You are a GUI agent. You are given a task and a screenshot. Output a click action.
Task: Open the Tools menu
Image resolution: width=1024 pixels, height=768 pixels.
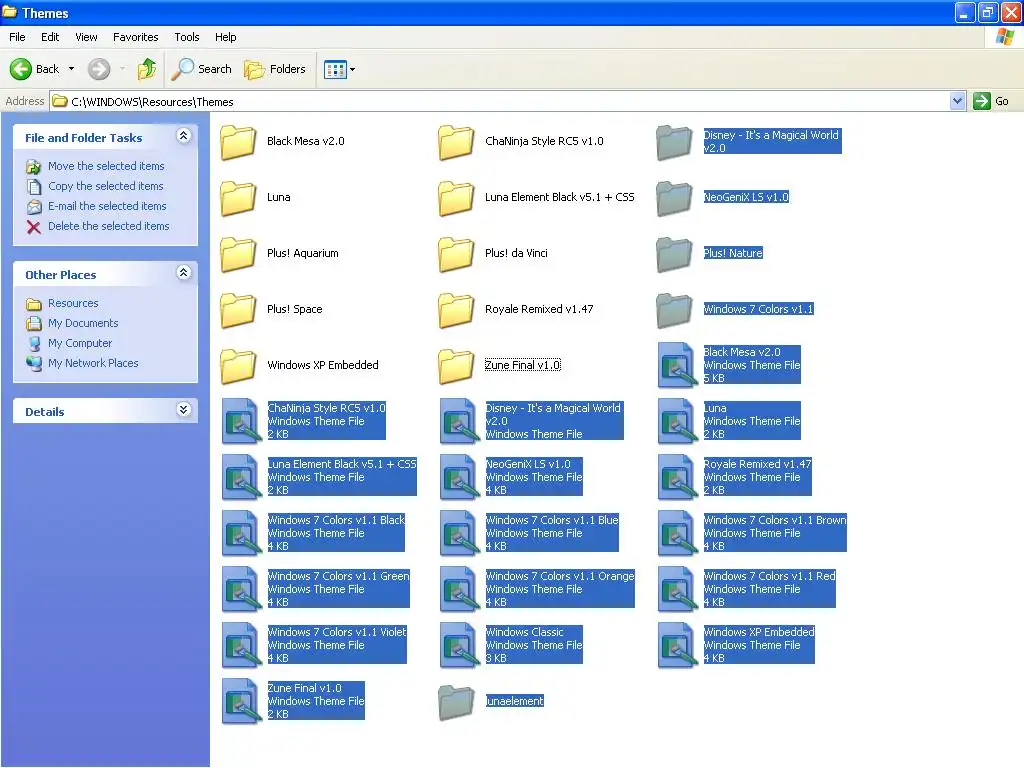pyautogui.click(x=187, y=37)
